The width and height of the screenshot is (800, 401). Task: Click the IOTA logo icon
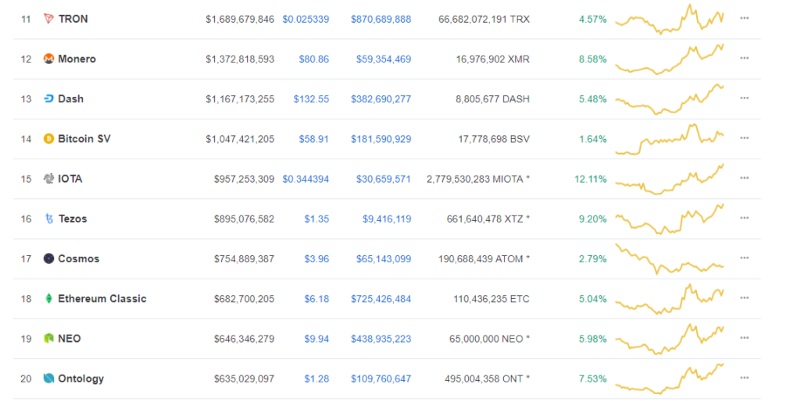[48, 179]
